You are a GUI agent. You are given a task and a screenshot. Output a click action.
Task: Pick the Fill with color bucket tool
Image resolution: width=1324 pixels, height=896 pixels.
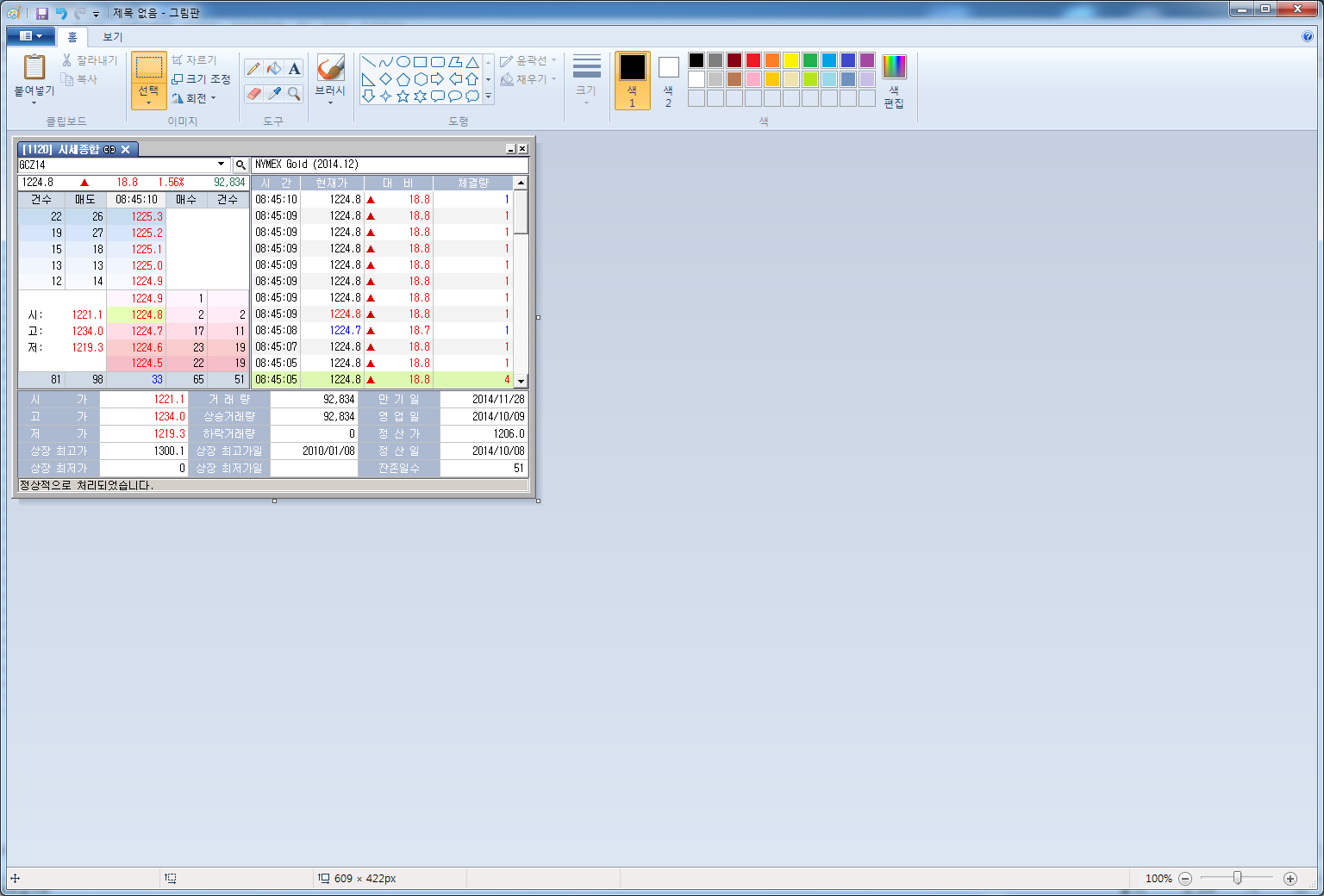coord(274,69)
